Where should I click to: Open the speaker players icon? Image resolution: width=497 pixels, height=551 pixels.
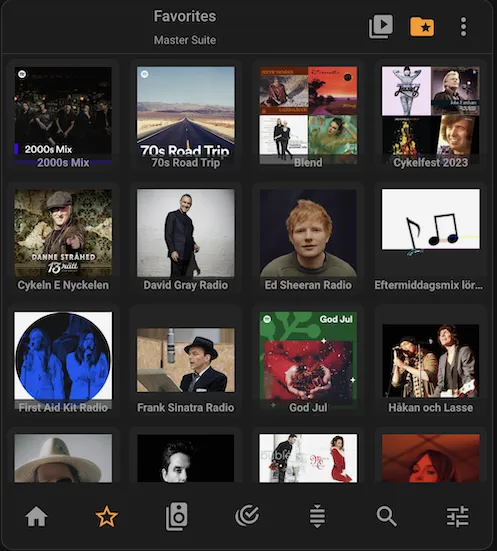point(177,516)
